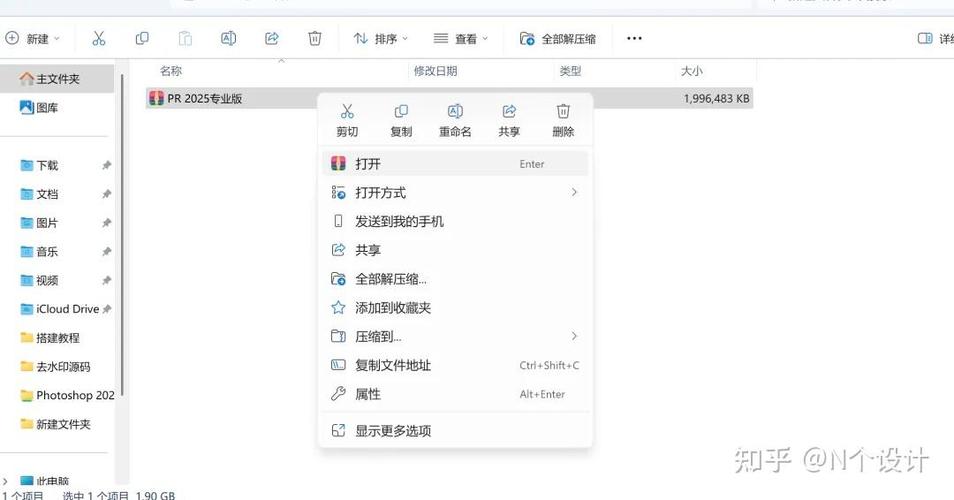Click the wrench icon beside 属性
The image size is (954, 500).
tap(338, 394)
